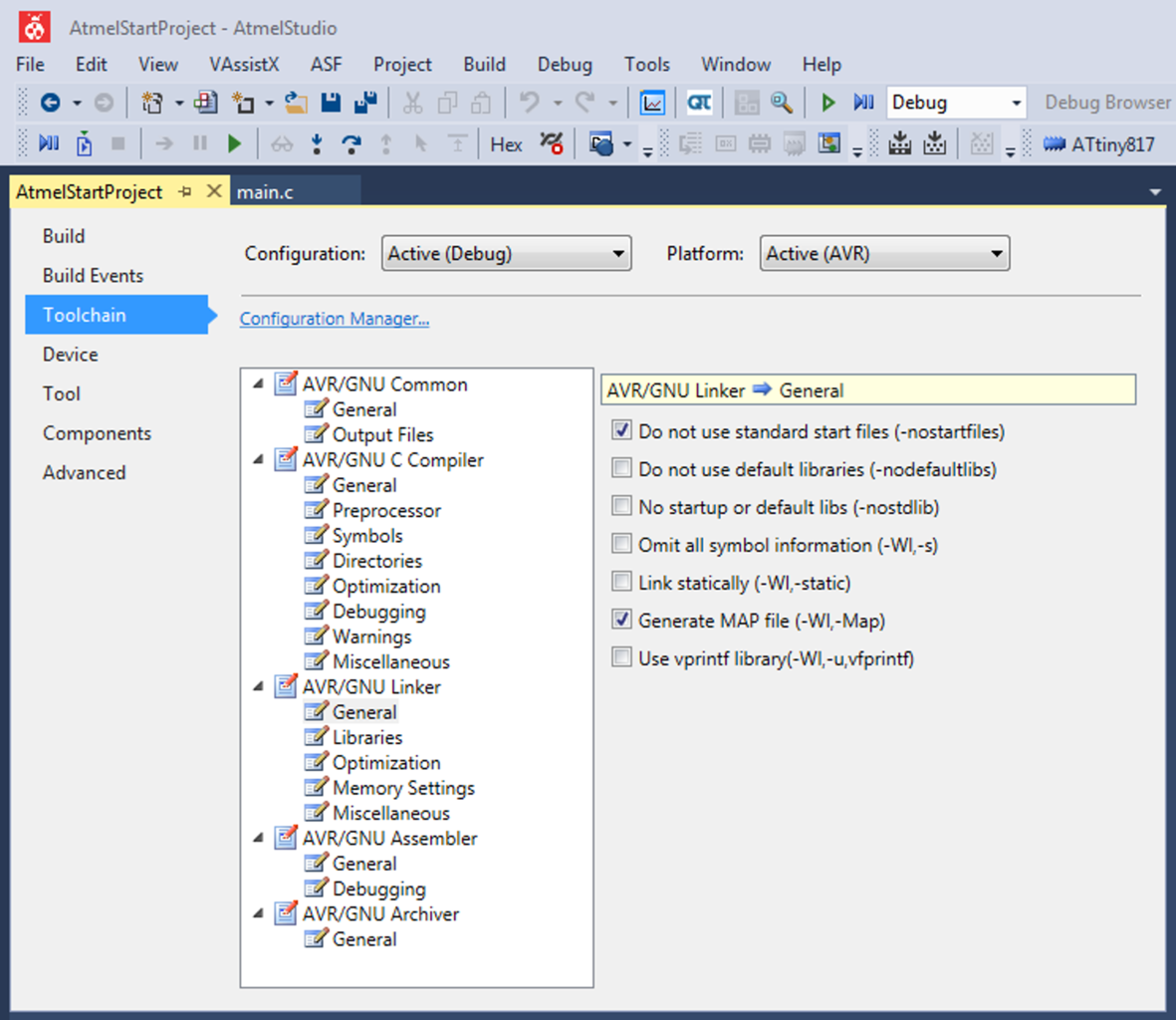This screenshot has height=1020, width=1176.
Task: Click the second Device Programming chip icon
Action: (934, 143)
